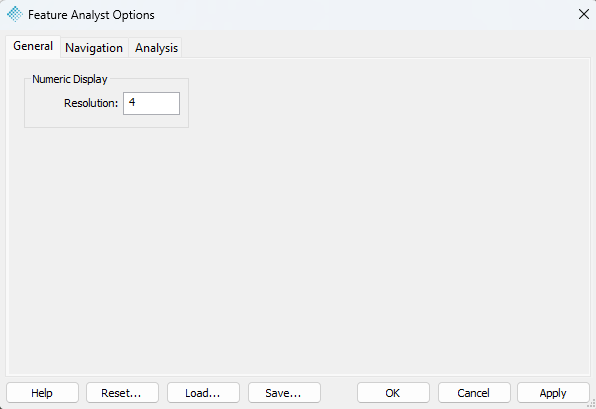Apply the current option changes
This screenshot has width=596, height=409.
[553, 393]
